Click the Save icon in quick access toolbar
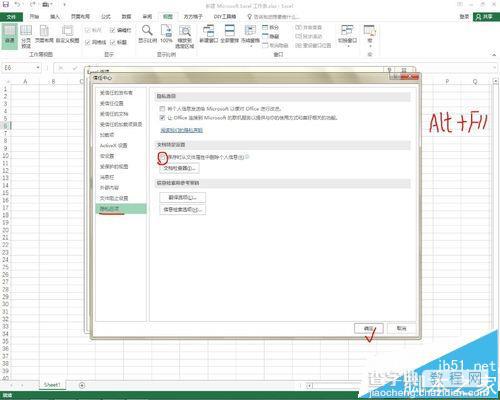The width and height of the screenshot is (500, 400). [6, 5]
